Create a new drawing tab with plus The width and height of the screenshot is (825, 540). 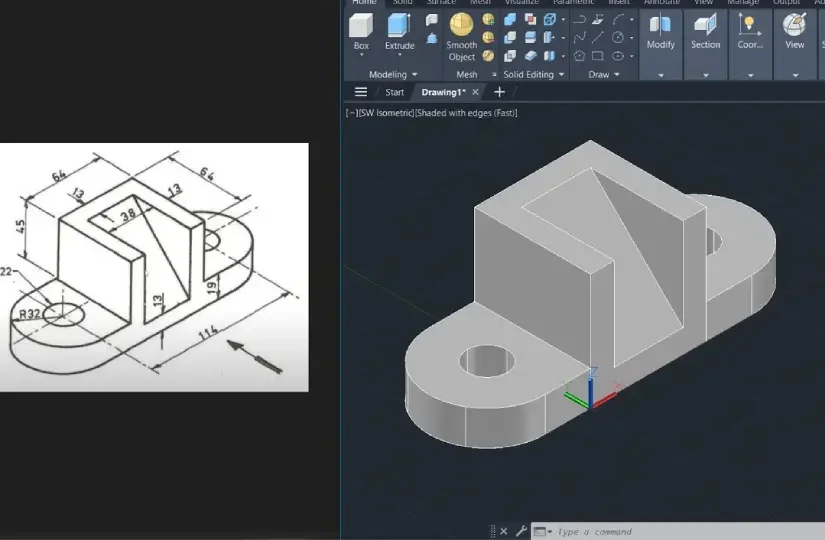click(499, 92)
